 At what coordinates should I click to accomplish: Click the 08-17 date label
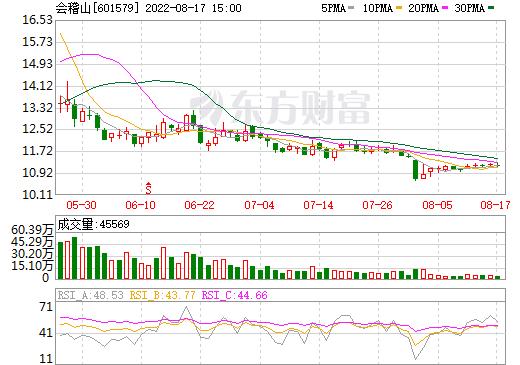coord(495,205)
